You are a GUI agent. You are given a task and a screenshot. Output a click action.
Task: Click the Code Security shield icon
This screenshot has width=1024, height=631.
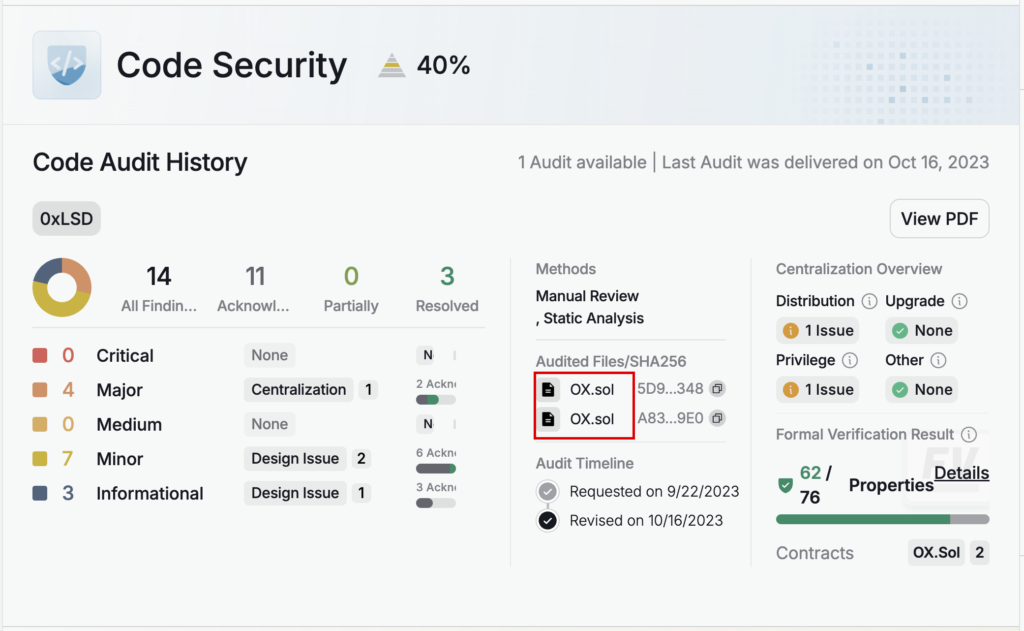click(x=67, y=65)
